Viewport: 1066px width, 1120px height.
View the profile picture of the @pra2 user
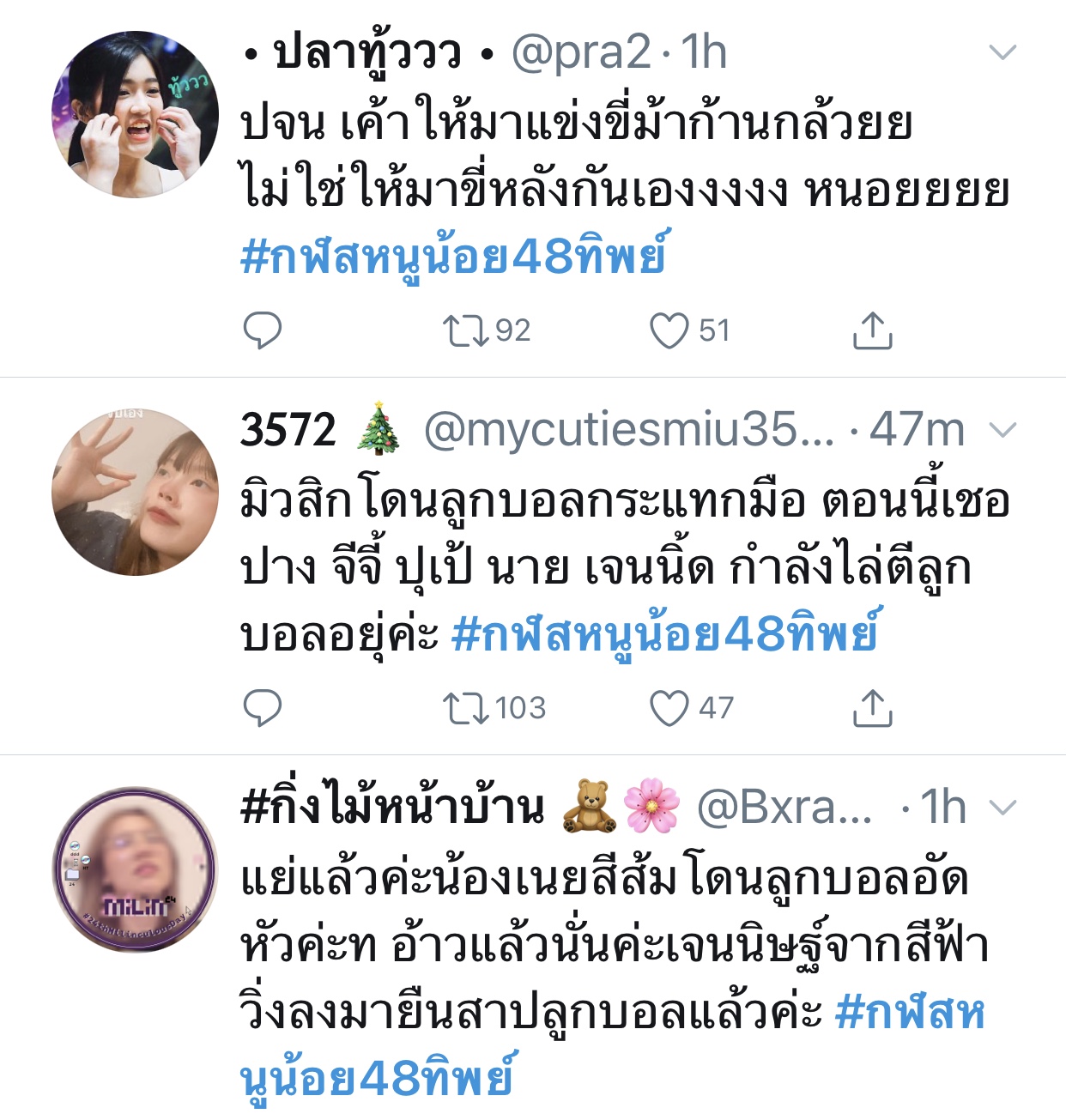click(135, 114)
